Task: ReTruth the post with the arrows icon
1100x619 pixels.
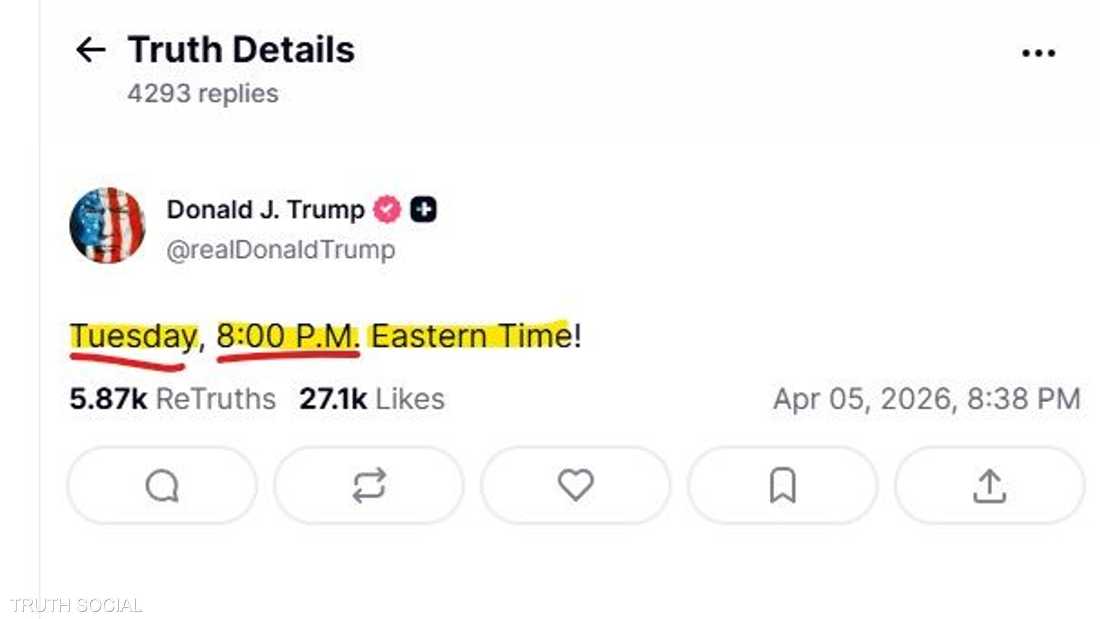Action: pyautogui.click(x=369, y=486)
